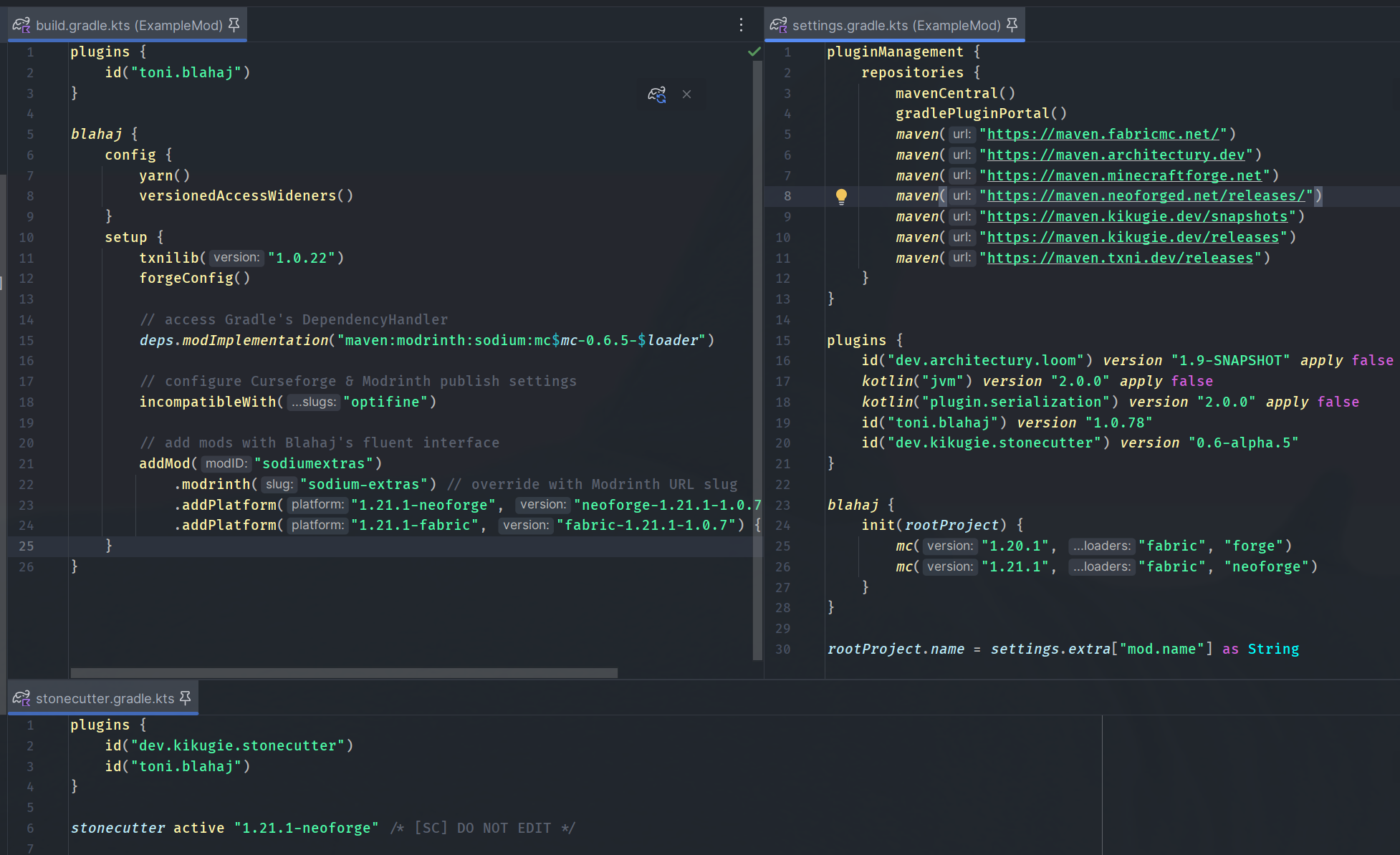Click the "version:" hint next to txnilib
Viewport: 1400px width, 855px height.
pyautogui.click(x=236, y=258)
